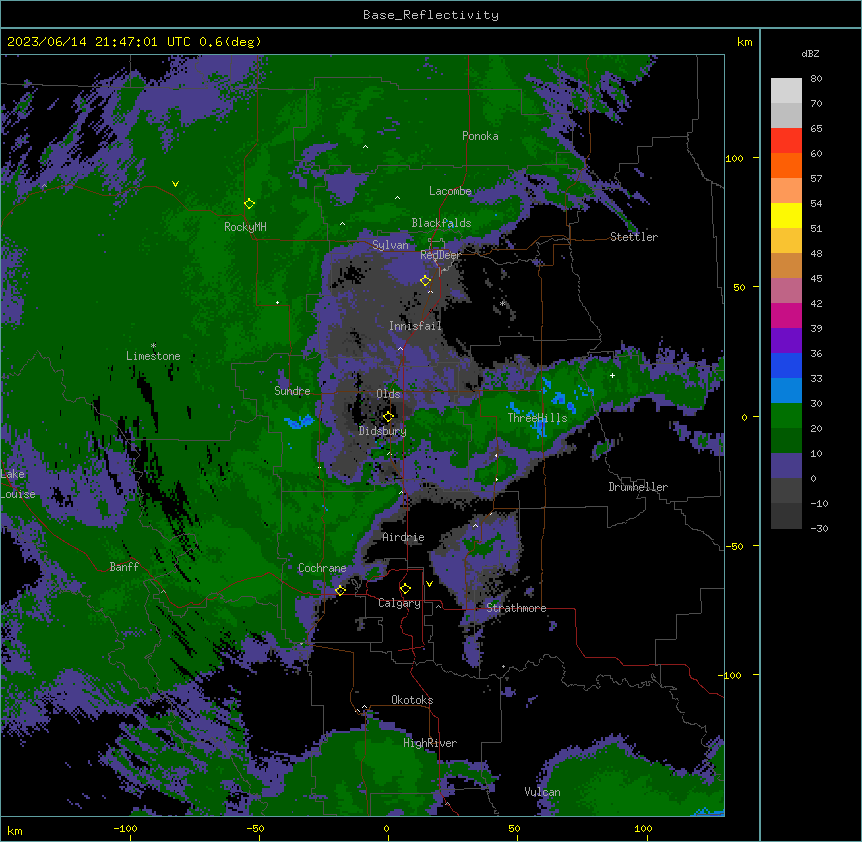This screenshot has height=842, width=862.
Task: Click the km label at top right
Action: 744,42
